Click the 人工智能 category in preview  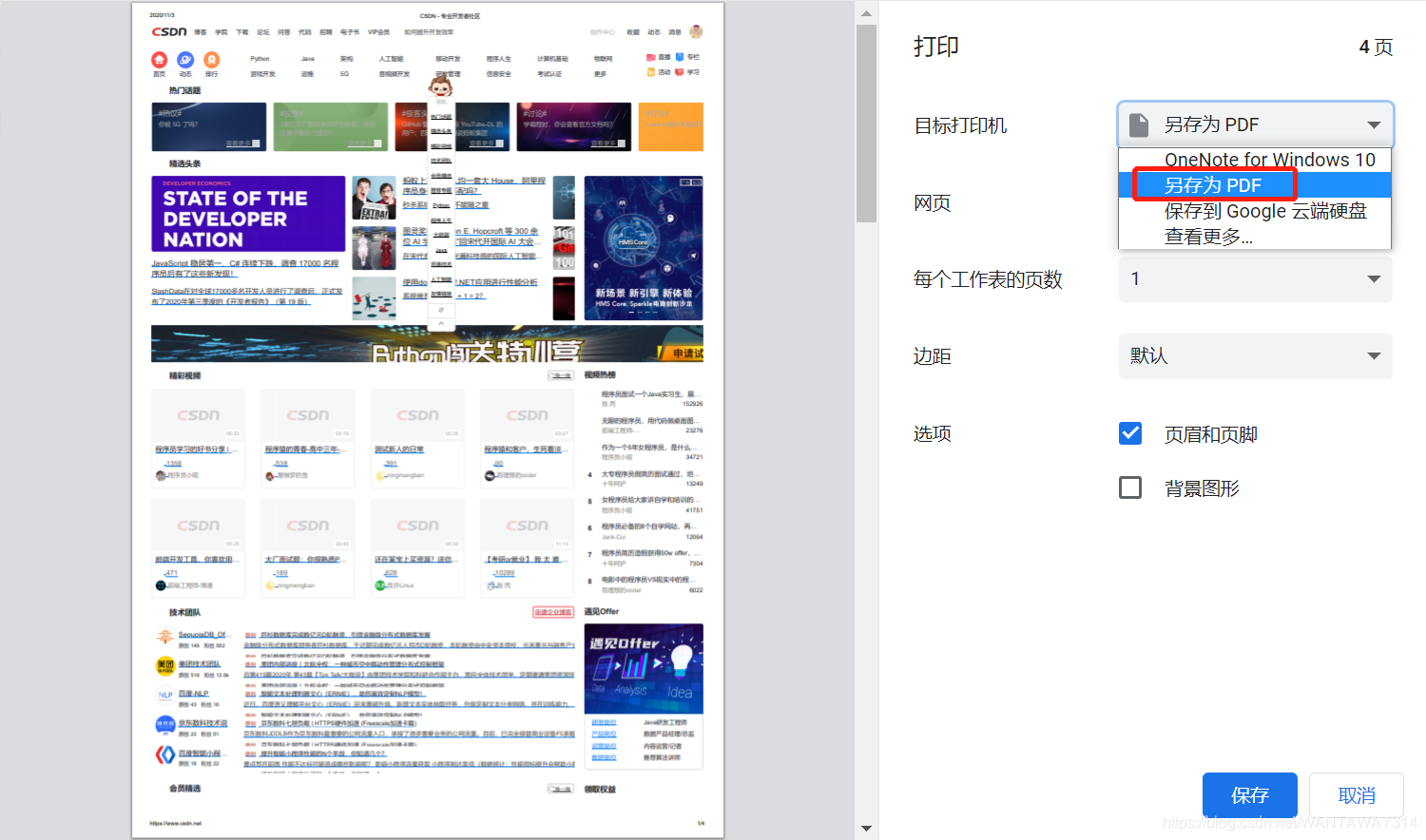pos(391,59)
